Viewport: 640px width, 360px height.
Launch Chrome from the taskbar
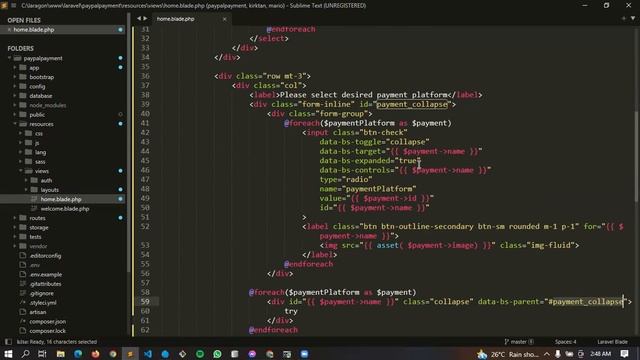point(113,354)
